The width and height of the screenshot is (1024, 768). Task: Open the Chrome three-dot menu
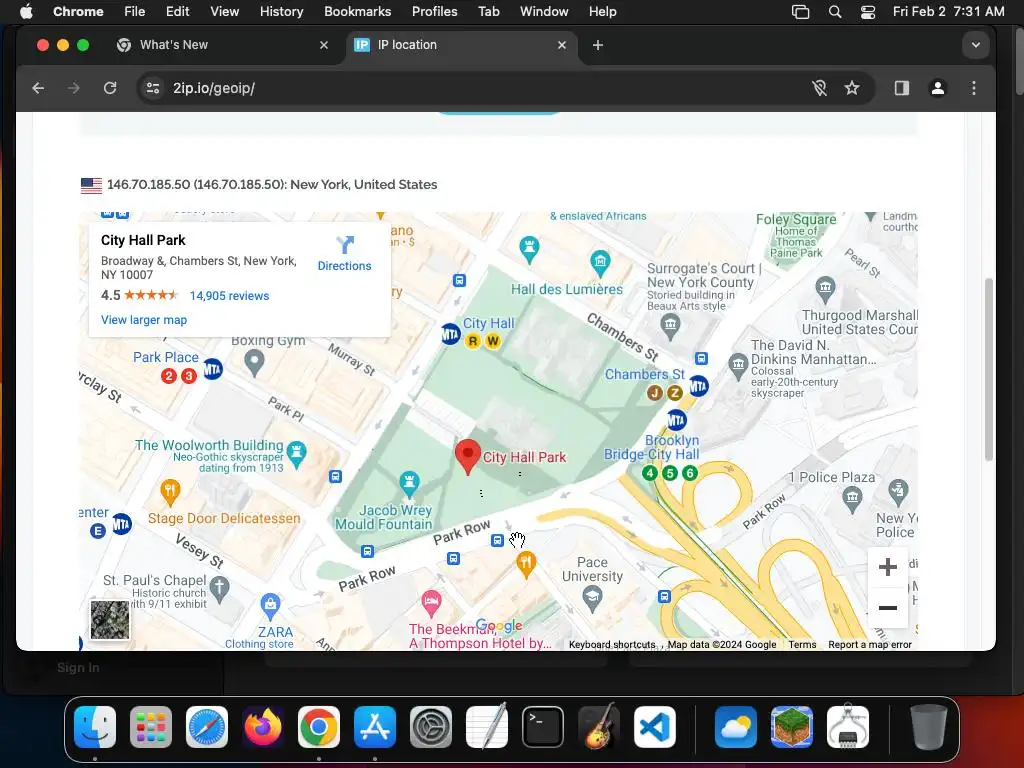[974, 88]
